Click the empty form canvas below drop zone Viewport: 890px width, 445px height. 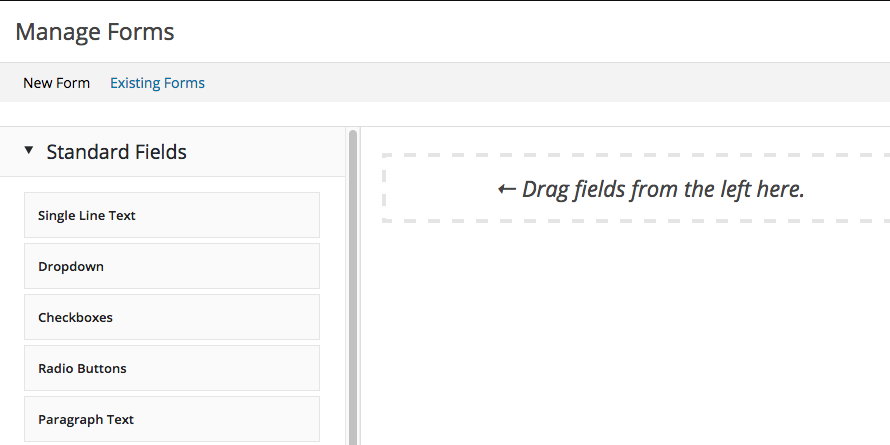point(624,335)
